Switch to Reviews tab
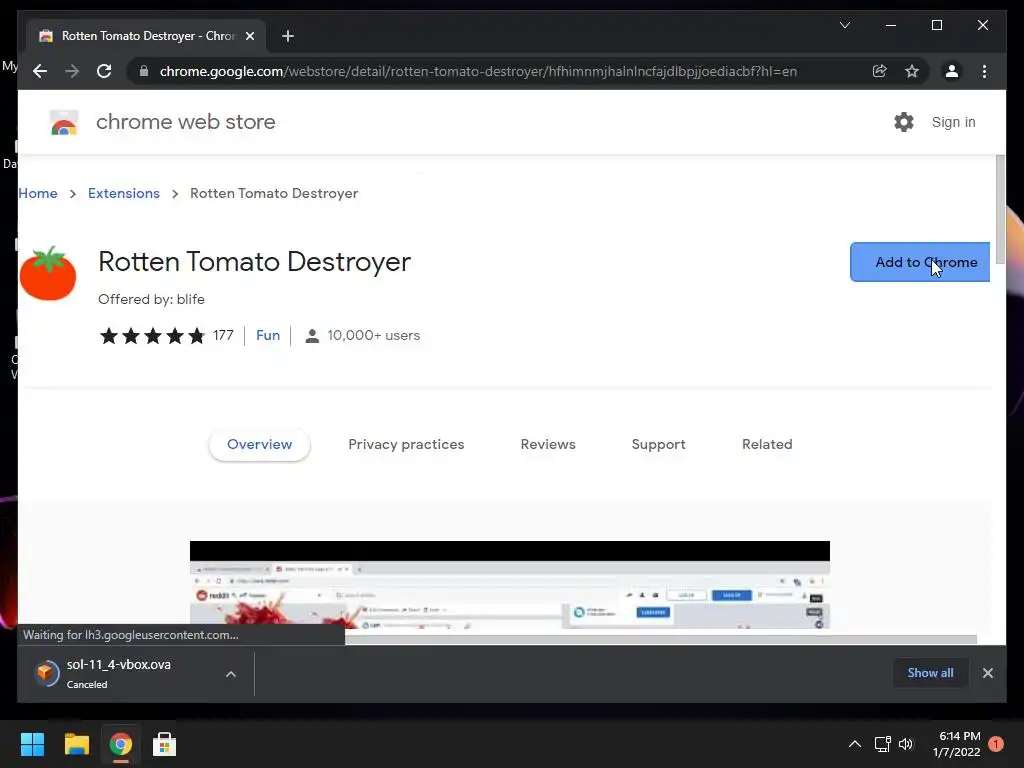The height and width of the screenshot is (768, 1024). pos(548,444)
